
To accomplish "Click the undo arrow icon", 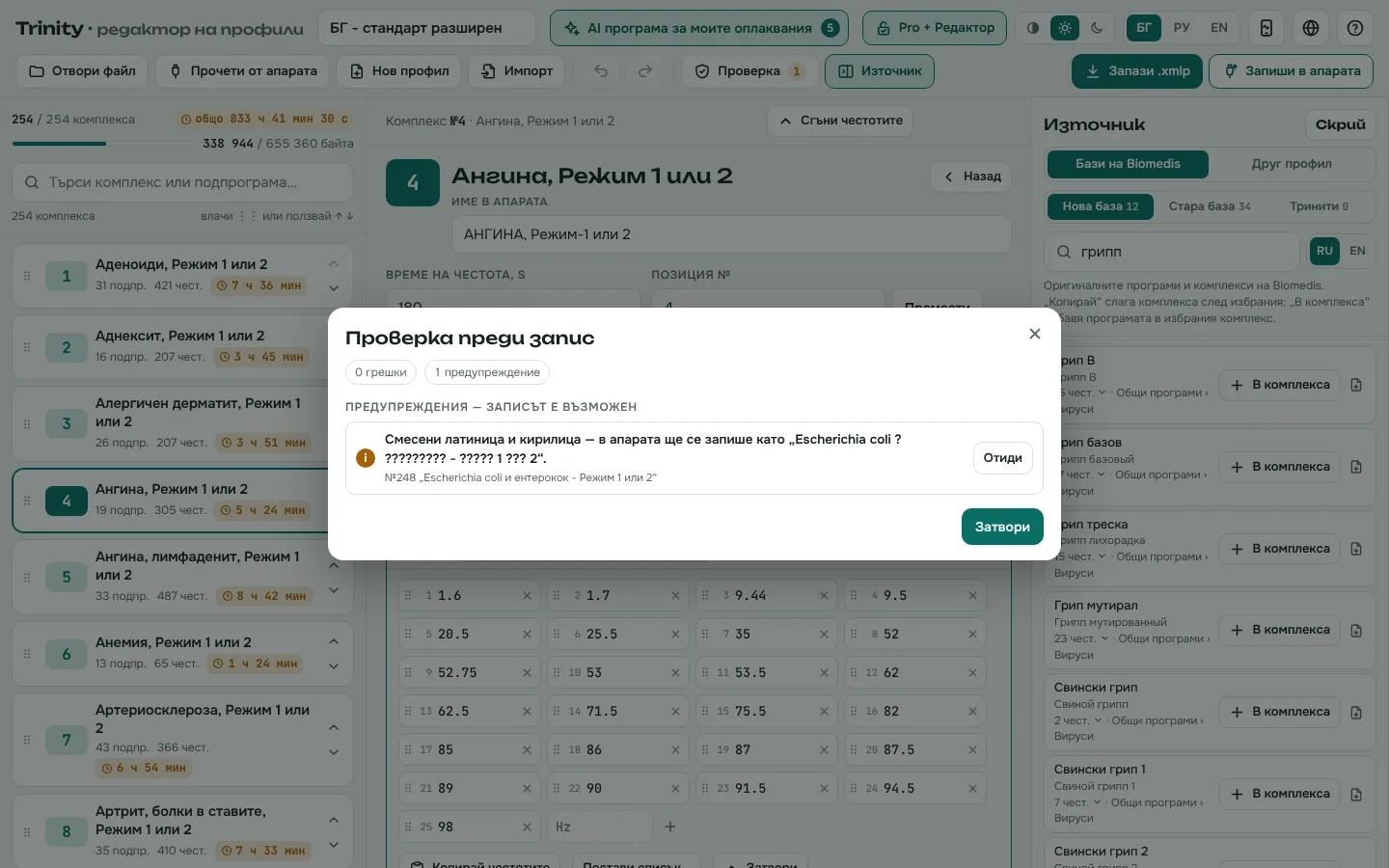I will click(x=601, y=71).
